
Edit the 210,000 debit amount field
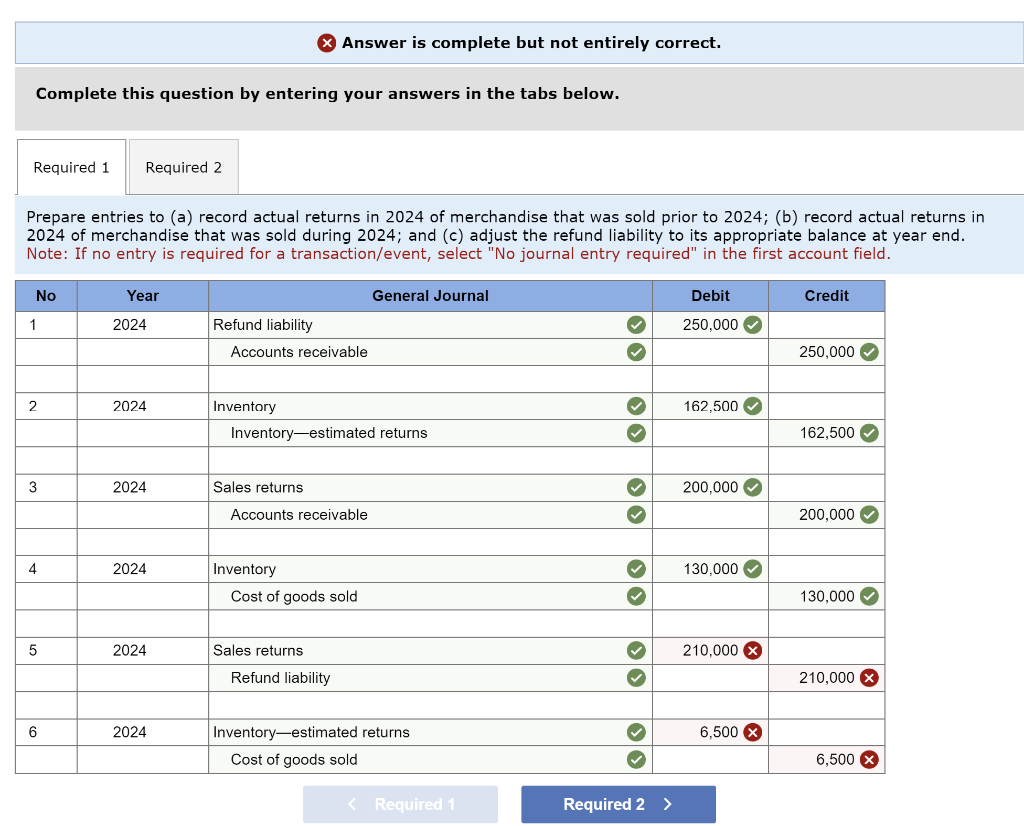coord(710,650)
